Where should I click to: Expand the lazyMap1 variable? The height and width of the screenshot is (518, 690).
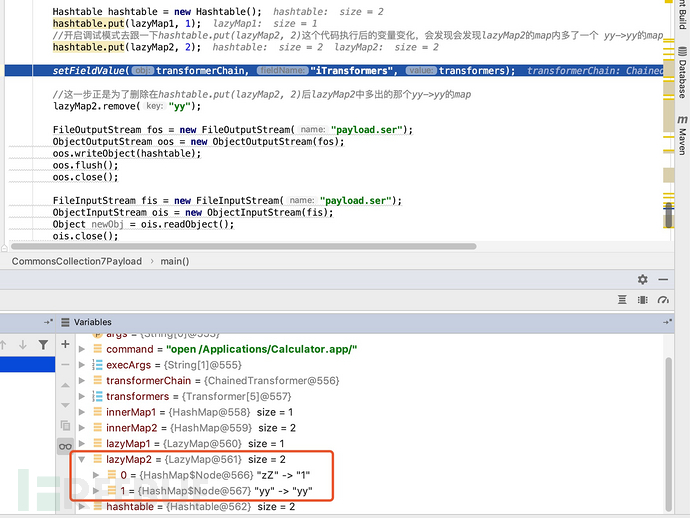(82, 444)
